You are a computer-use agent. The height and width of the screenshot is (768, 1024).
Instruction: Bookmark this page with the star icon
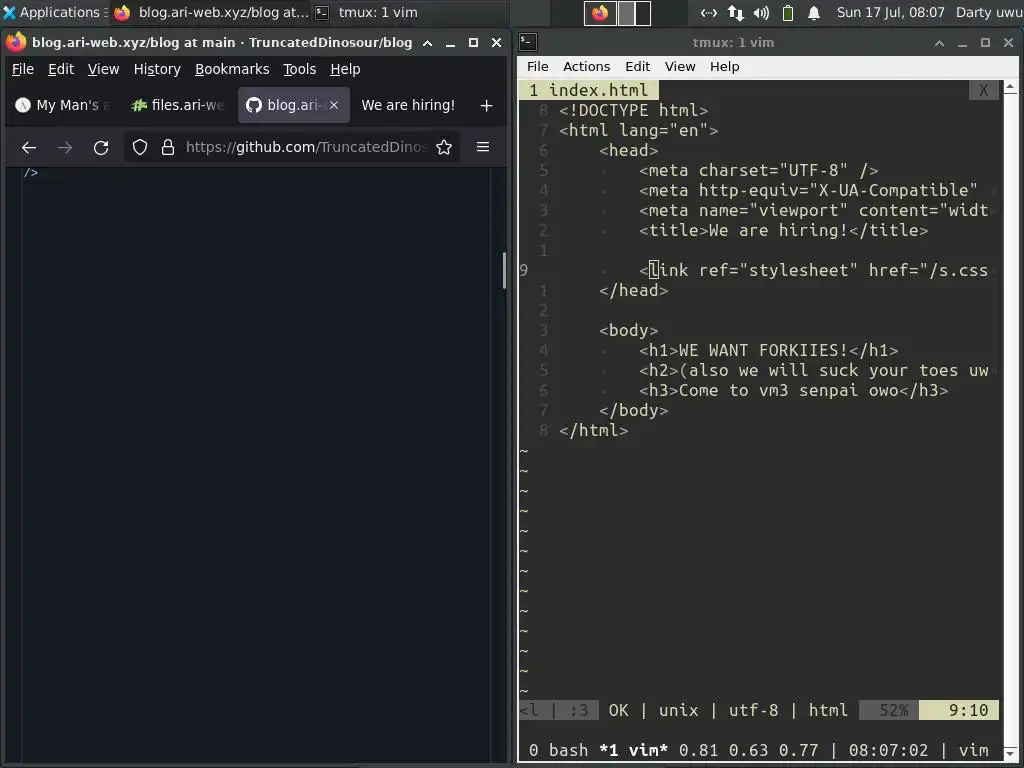pyautogui.click(x=444, y=148)
